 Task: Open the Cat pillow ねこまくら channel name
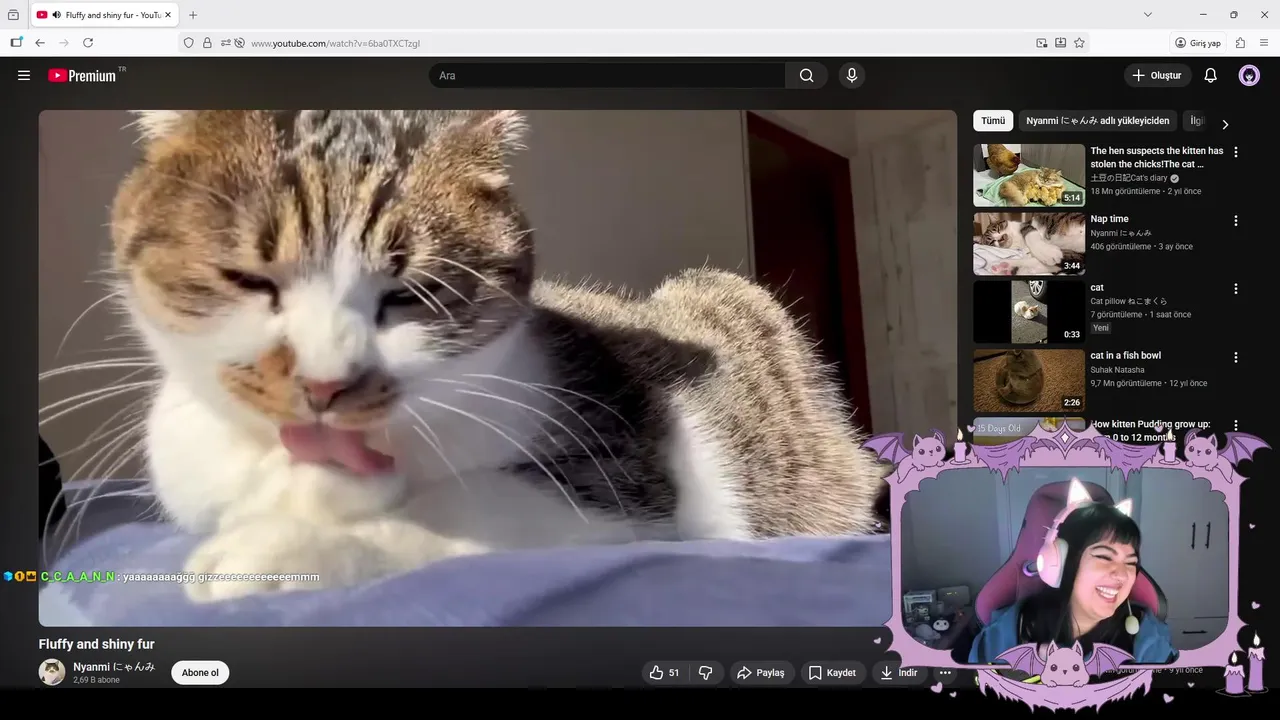pos(1129,301)
